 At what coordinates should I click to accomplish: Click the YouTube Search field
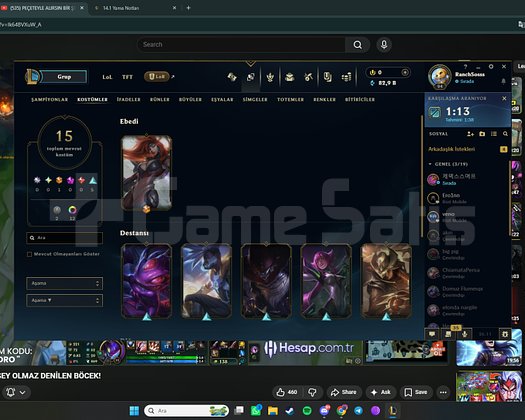pyautogui.click(x=241, y=45)
